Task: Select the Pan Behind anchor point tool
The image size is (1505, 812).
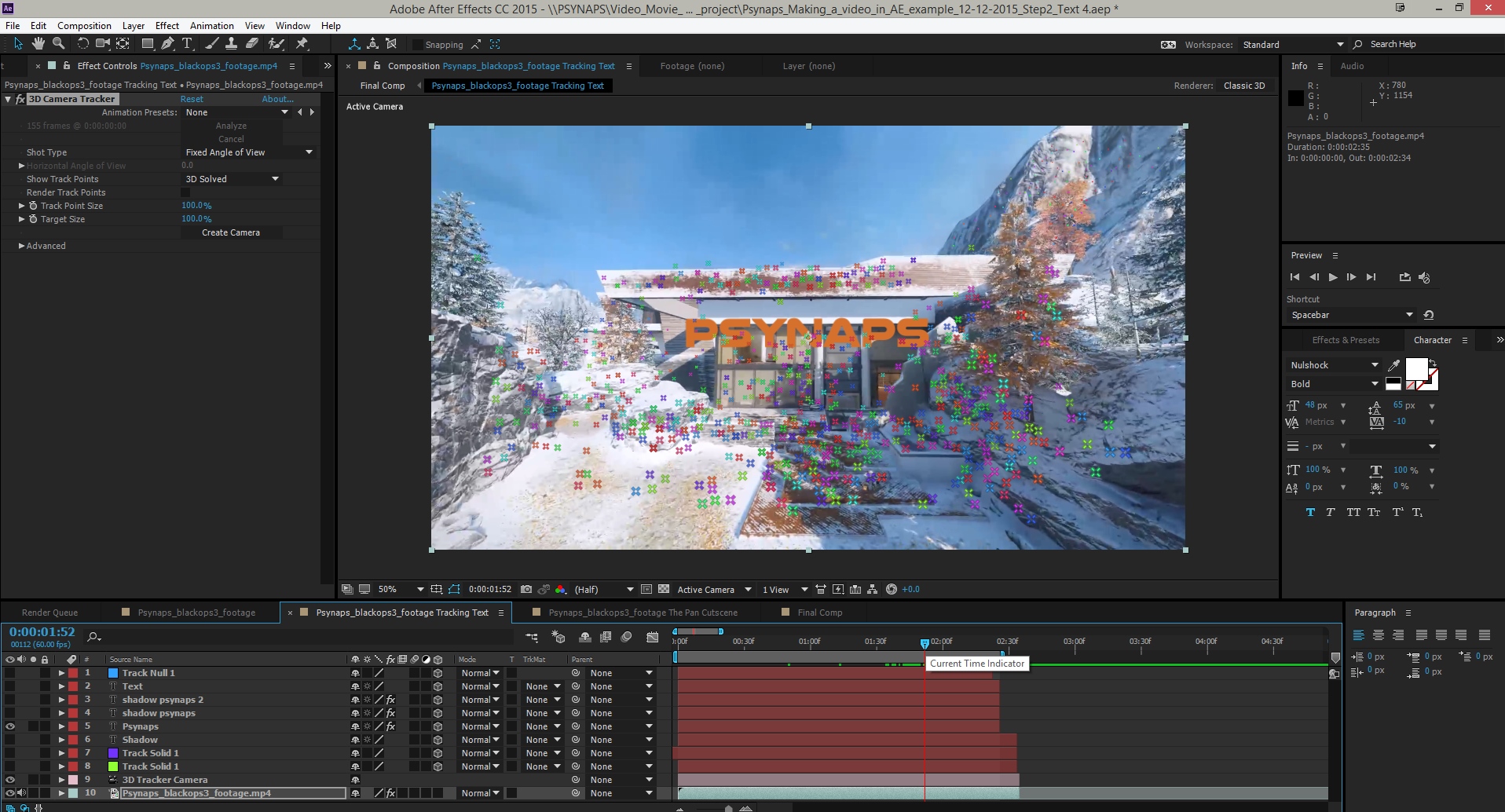Action: [123, 44]
